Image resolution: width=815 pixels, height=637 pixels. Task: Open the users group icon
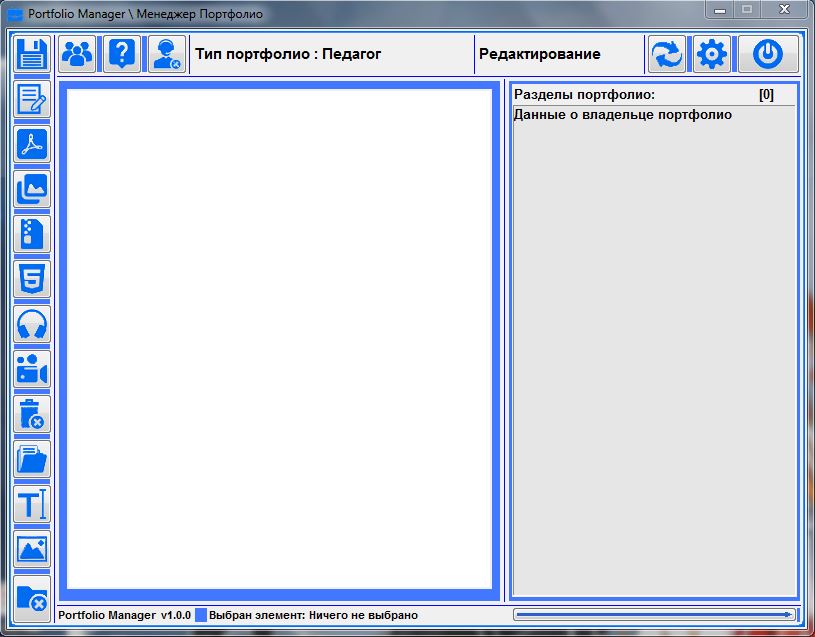tap(77, 54)
